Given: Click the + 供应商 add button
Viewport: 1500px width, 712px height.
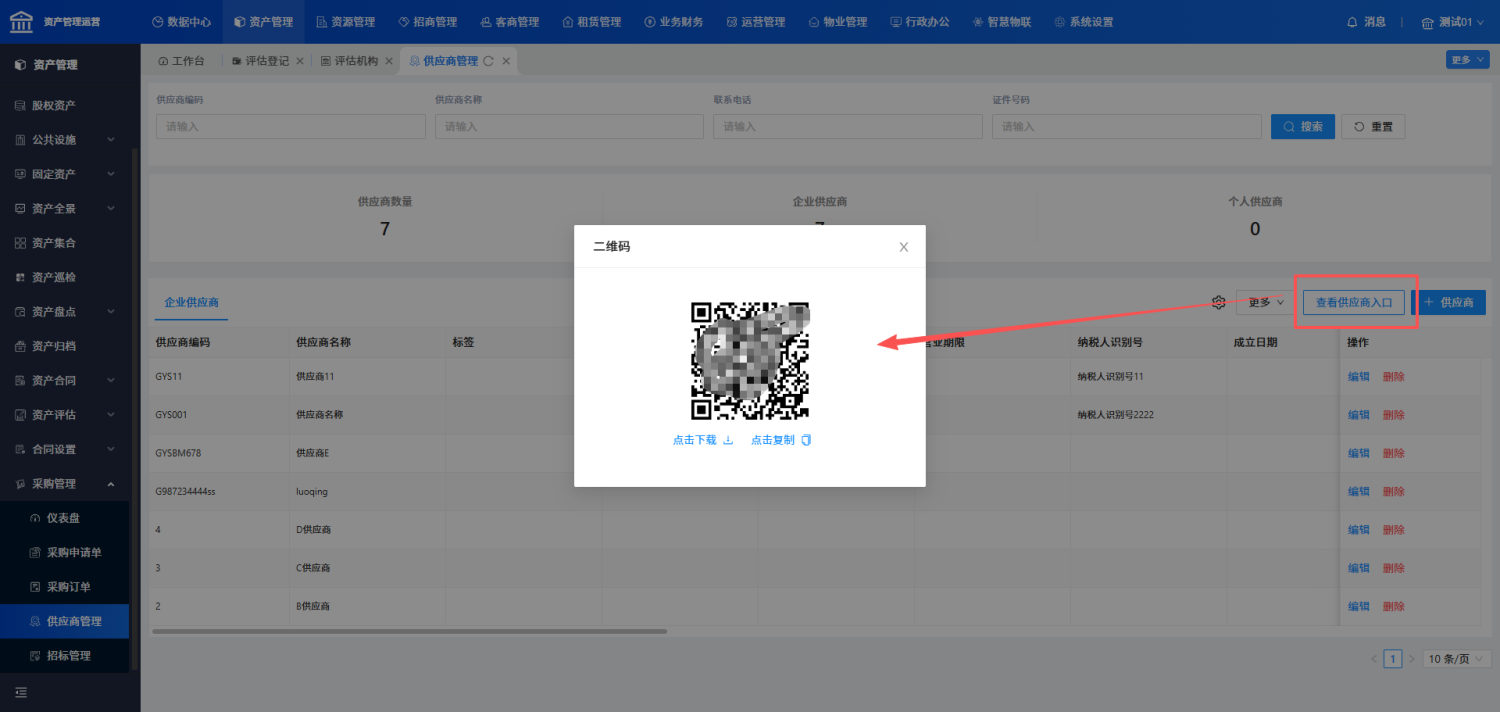Looking at the screenshot, I should (1449, 302).
